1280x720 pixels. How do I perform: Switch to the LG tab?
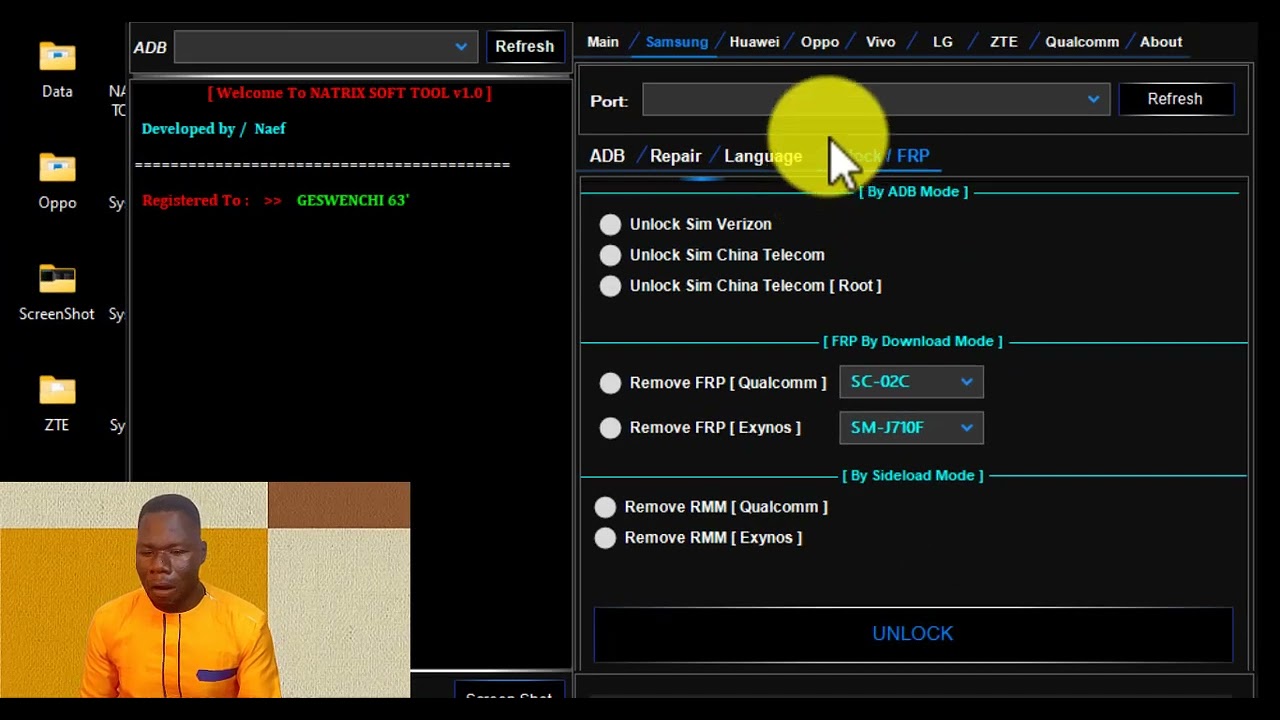coord(943,42)
